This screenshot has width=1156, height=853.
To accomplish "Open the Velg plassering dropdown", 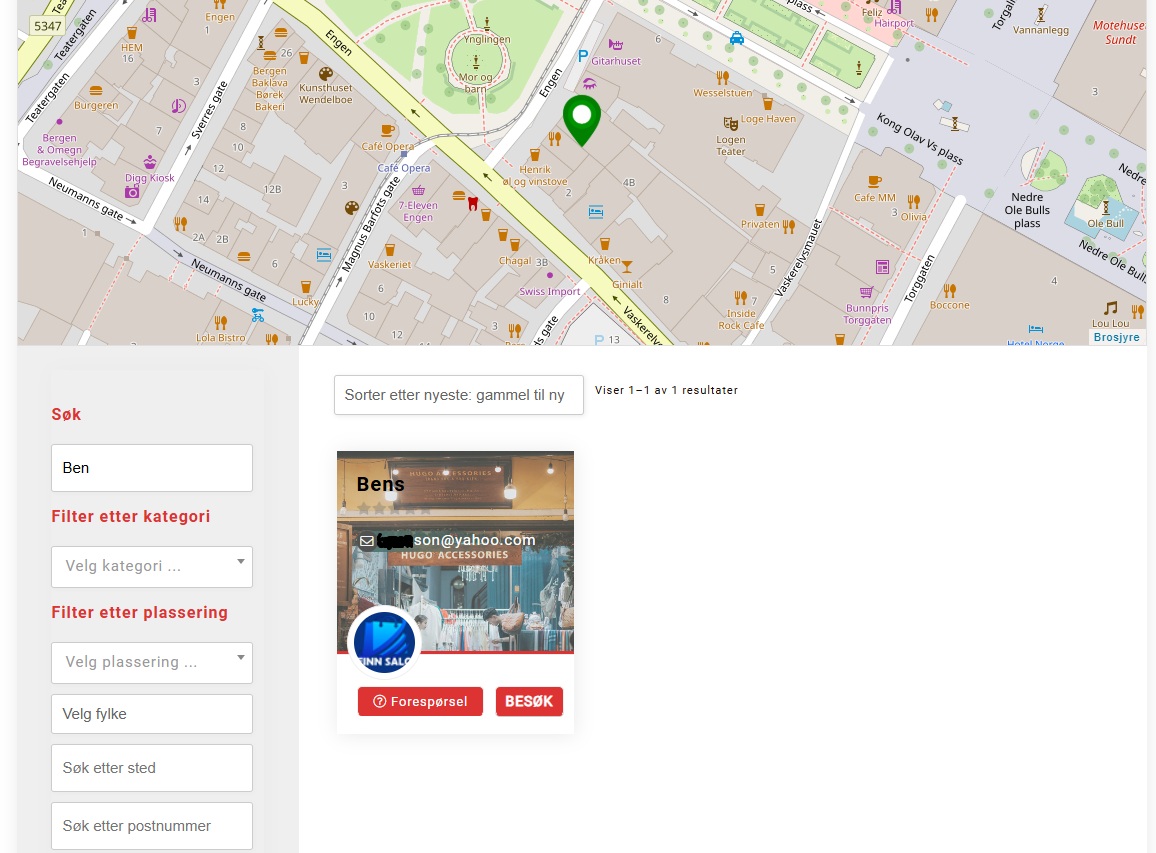I will click(x=152, y=662).
